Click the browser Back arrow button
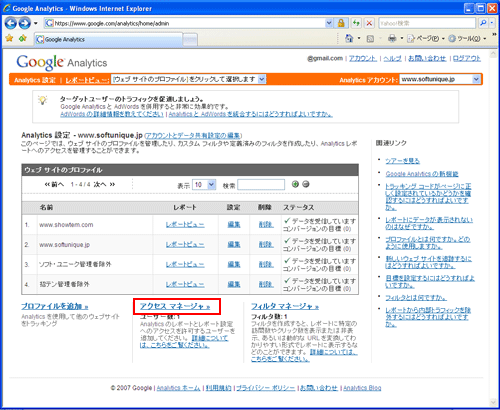This screenshot has width=500, height=410. (x=10, y=23)
